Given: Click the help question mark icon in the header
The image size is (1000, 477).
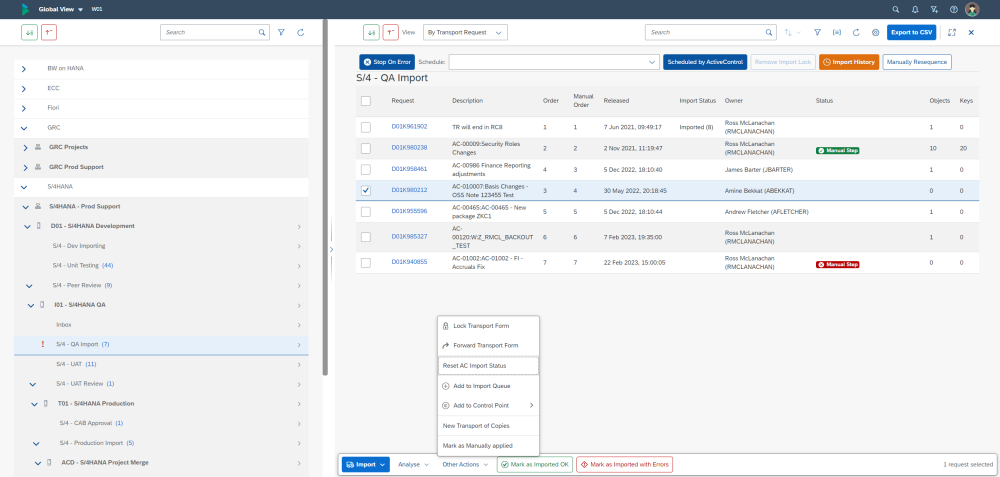Looking at the screenshot, I should (x=953, y=9).
